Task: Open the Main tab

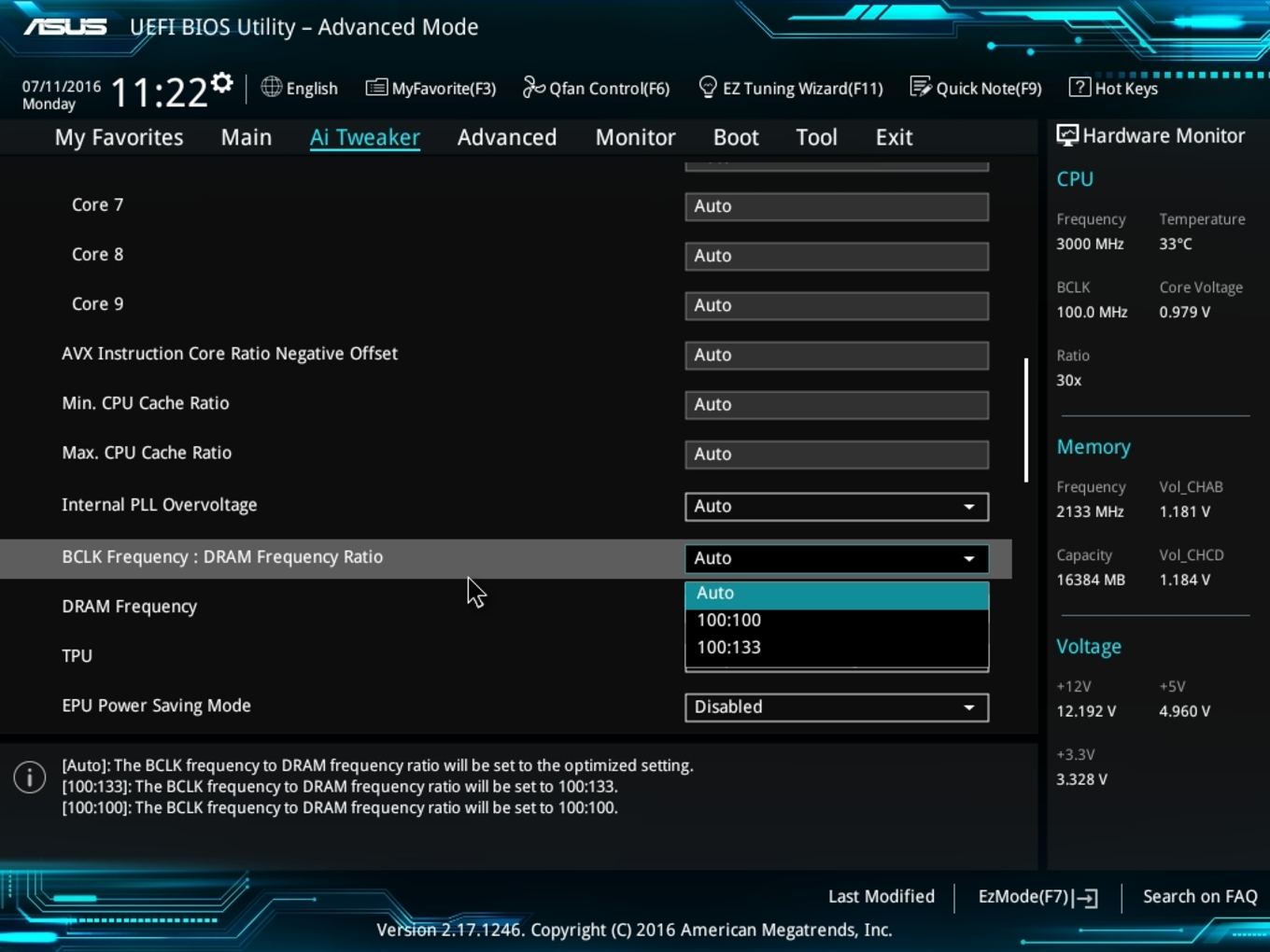Action: click(x=247, y=137)
